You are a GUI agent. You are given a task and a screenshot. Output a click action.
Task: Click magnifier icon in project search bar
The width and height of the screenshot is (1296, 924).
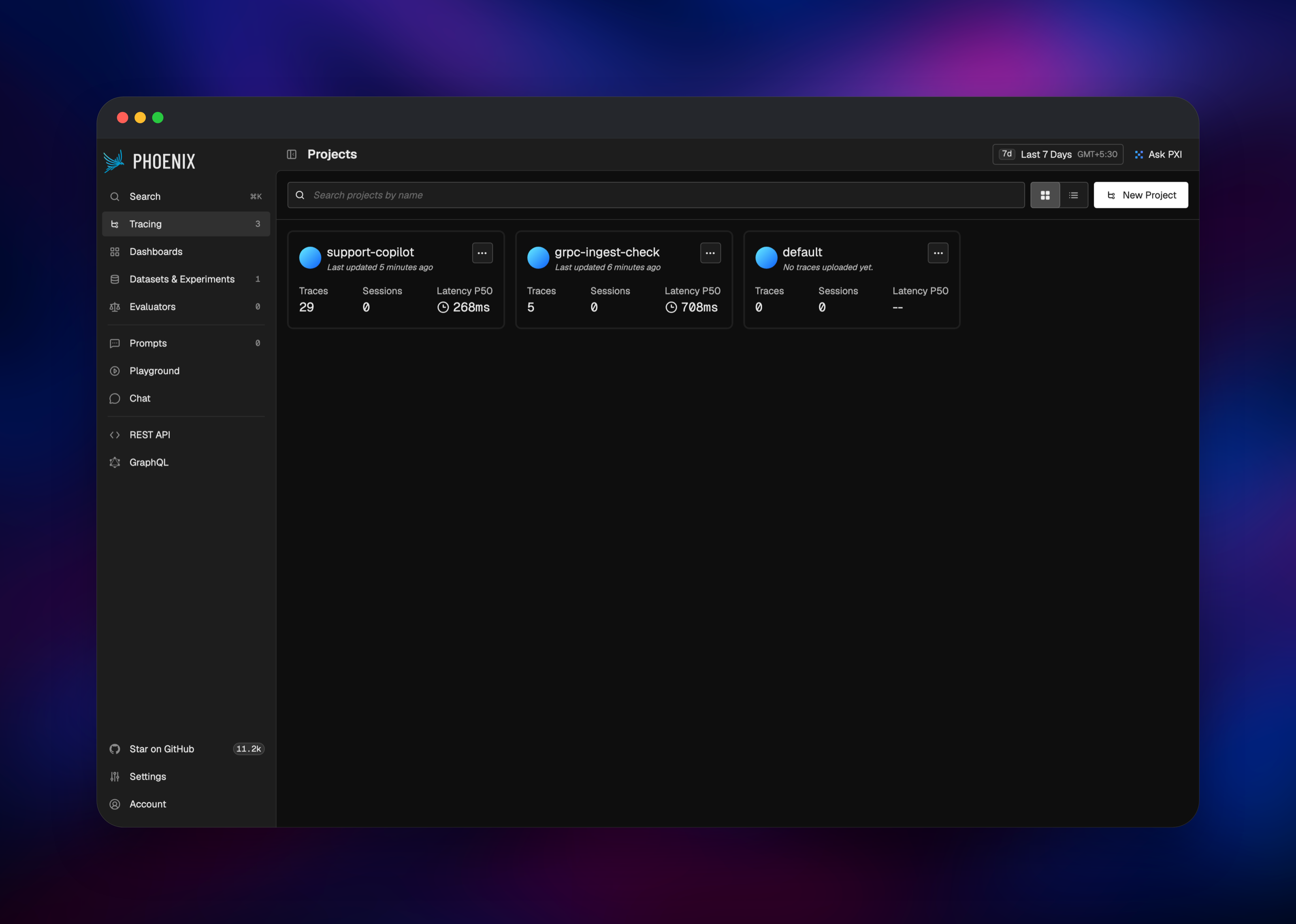(300, 195)
